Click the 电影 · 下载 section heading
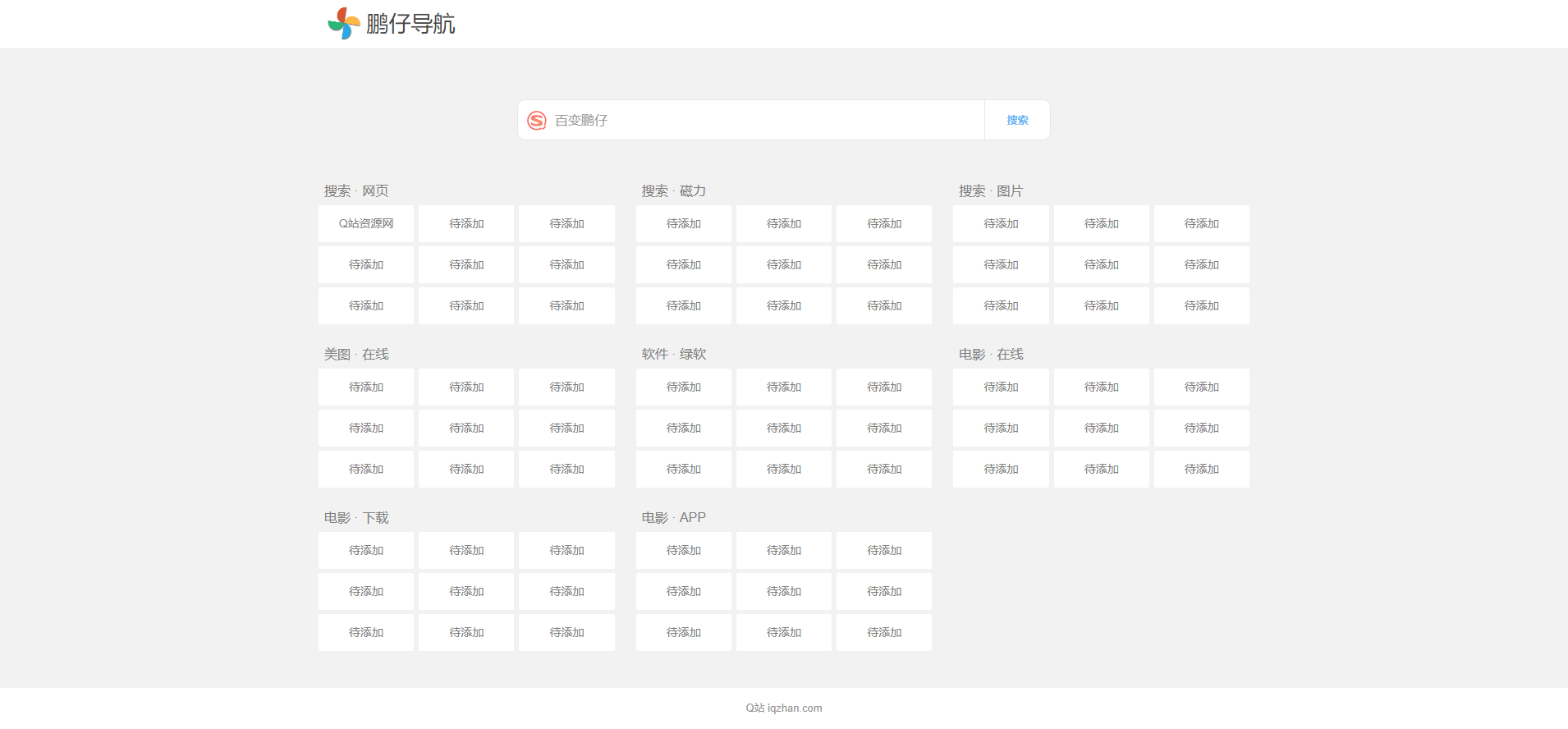 click(x=356, y=518)
